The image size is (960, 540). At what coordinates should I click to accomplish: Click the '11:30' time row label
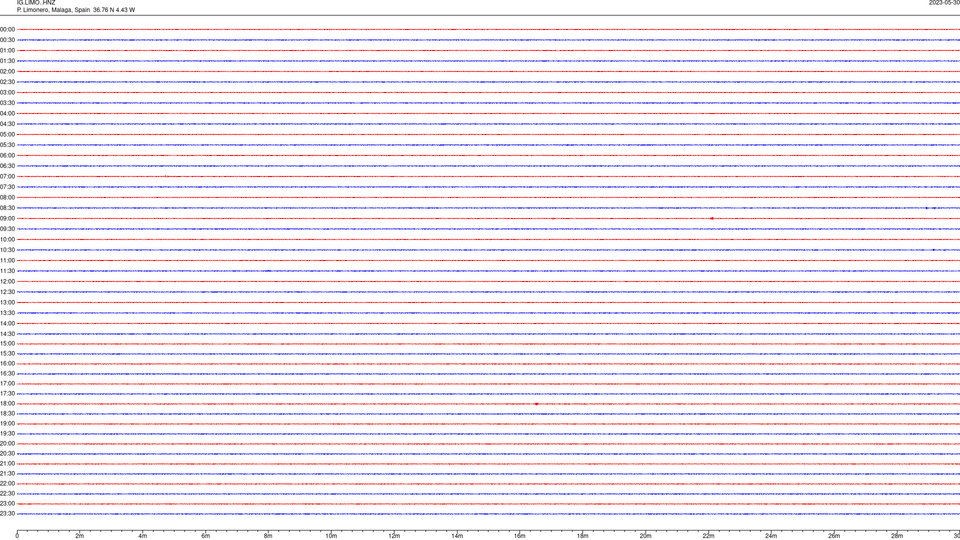tap(7, 271)
